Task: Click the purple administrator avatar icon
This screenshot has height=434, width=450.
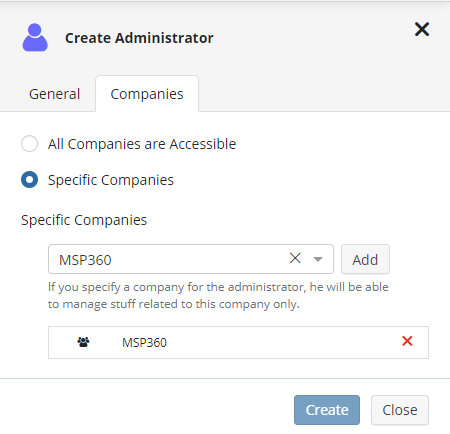Action: pos(35,37)
